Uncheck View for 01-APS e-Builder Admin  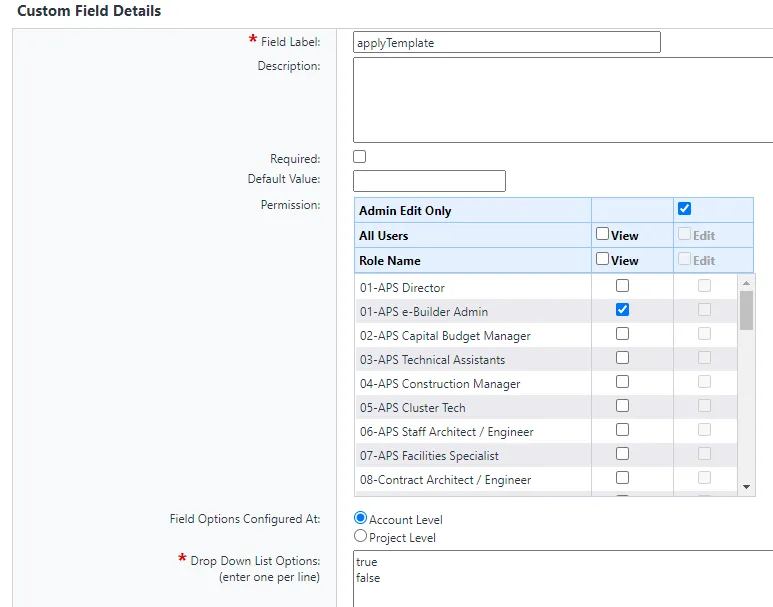coord(622,310)
